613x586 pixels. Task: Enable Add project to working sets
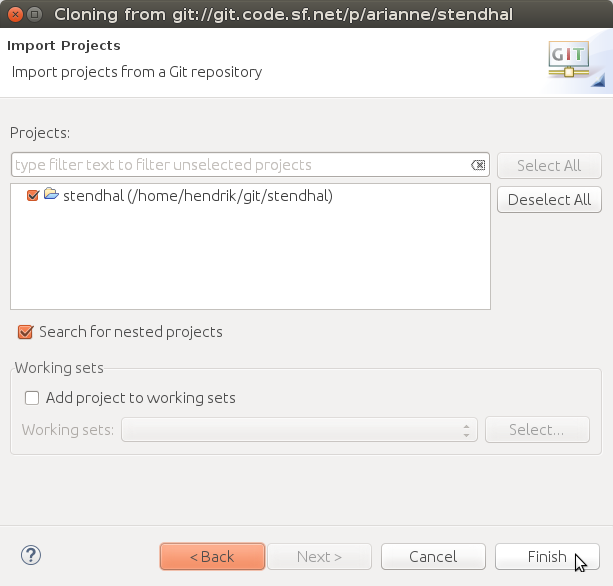tap(32, 398)
